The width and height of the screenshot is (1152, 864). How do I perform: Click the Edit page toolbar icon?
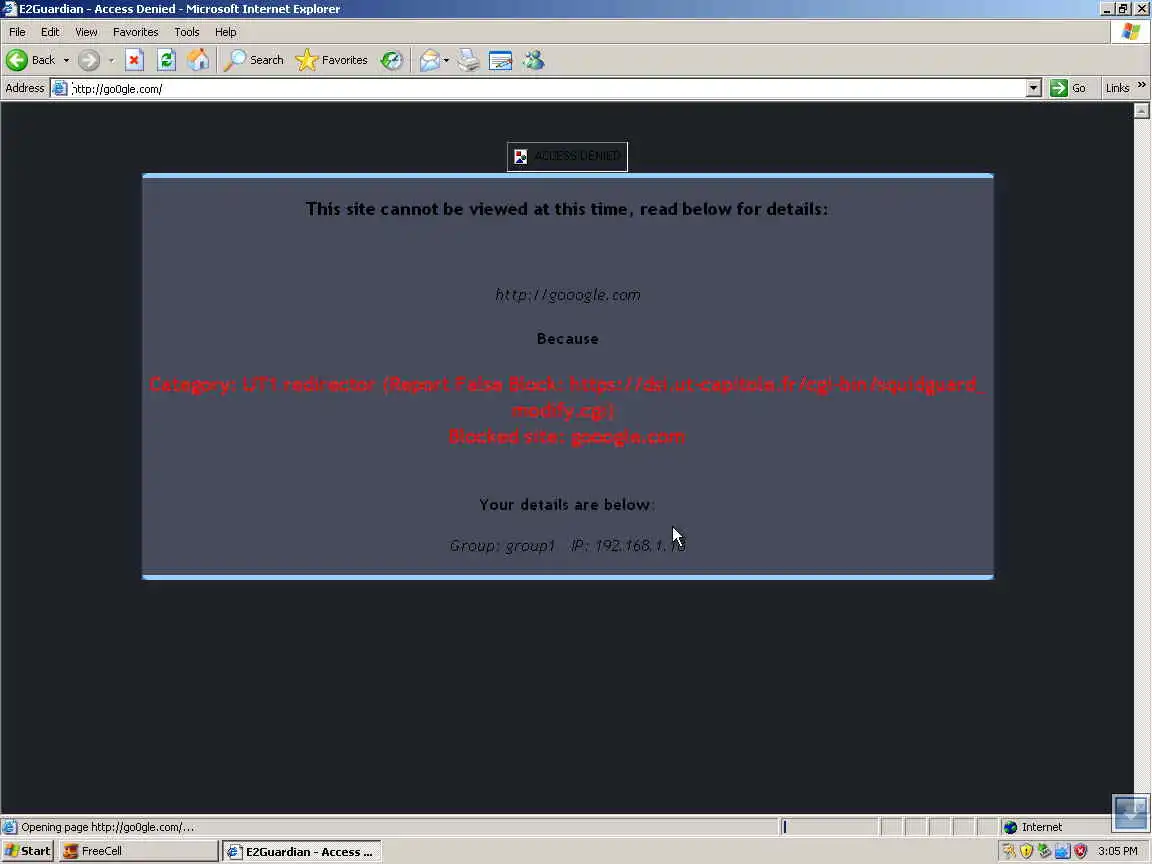click(x=500, y=60)
